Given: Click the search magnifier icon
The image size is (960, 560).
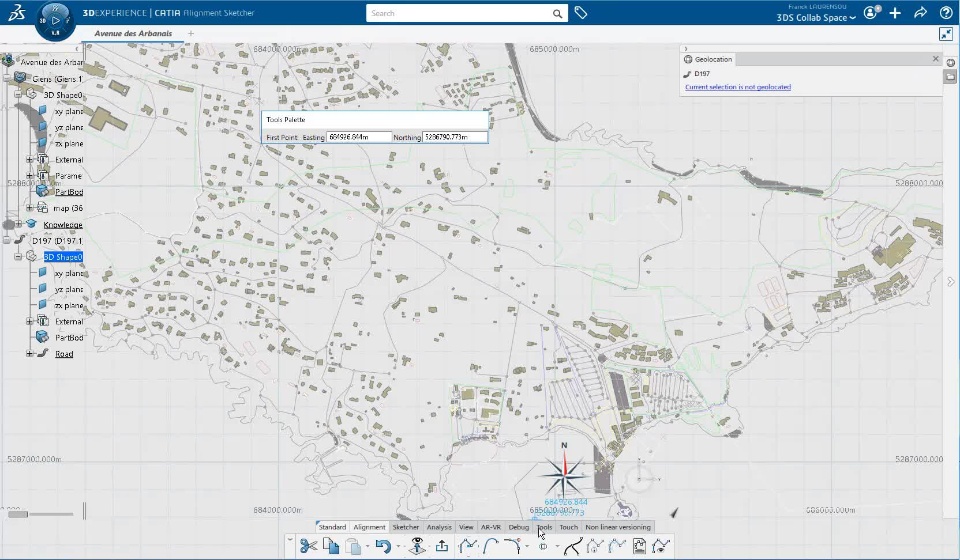Looking at the screenshot, I should click(x=557, y=13).
